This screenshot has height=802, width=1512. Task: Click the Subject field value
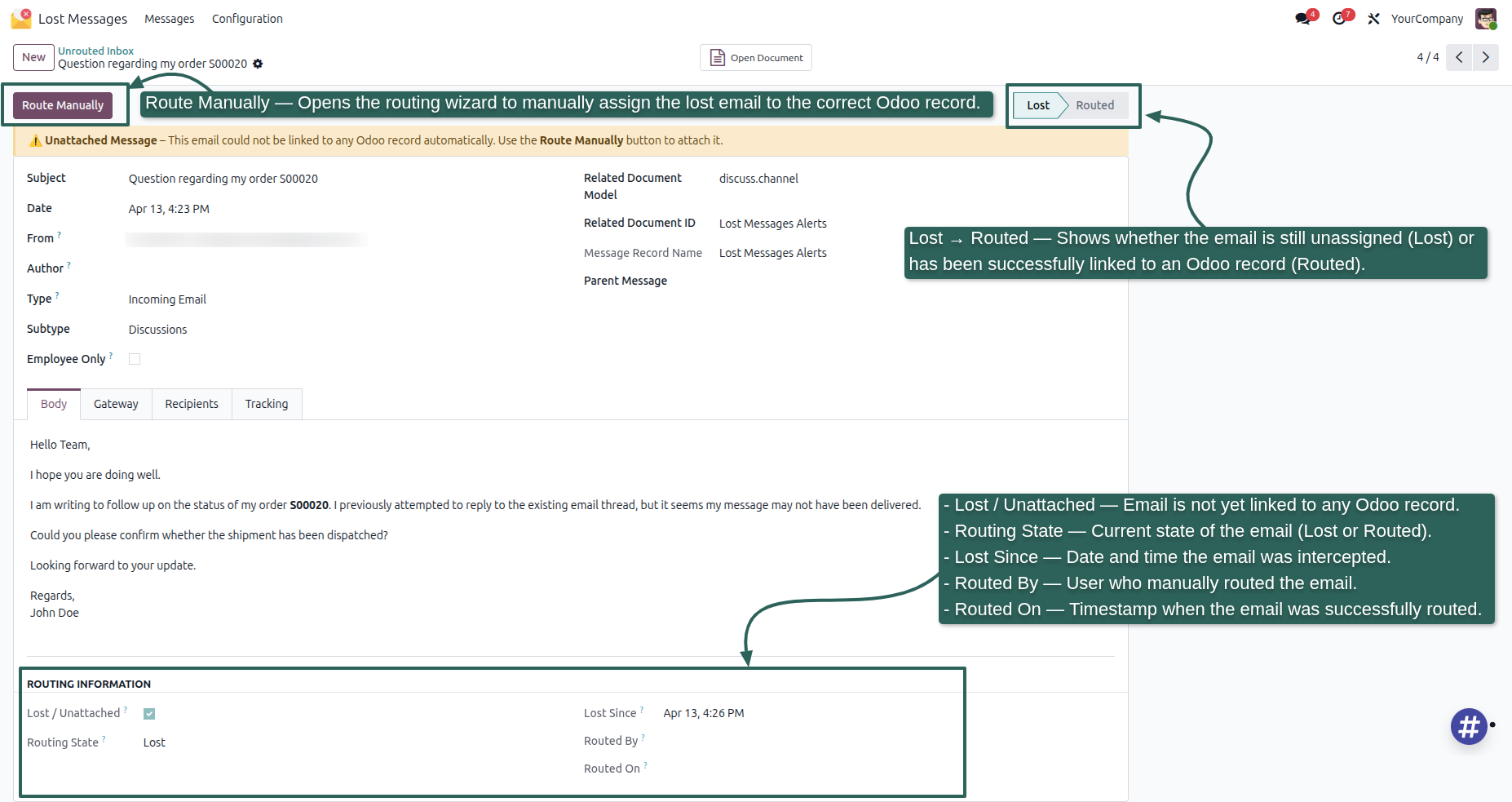click(223, 179)
